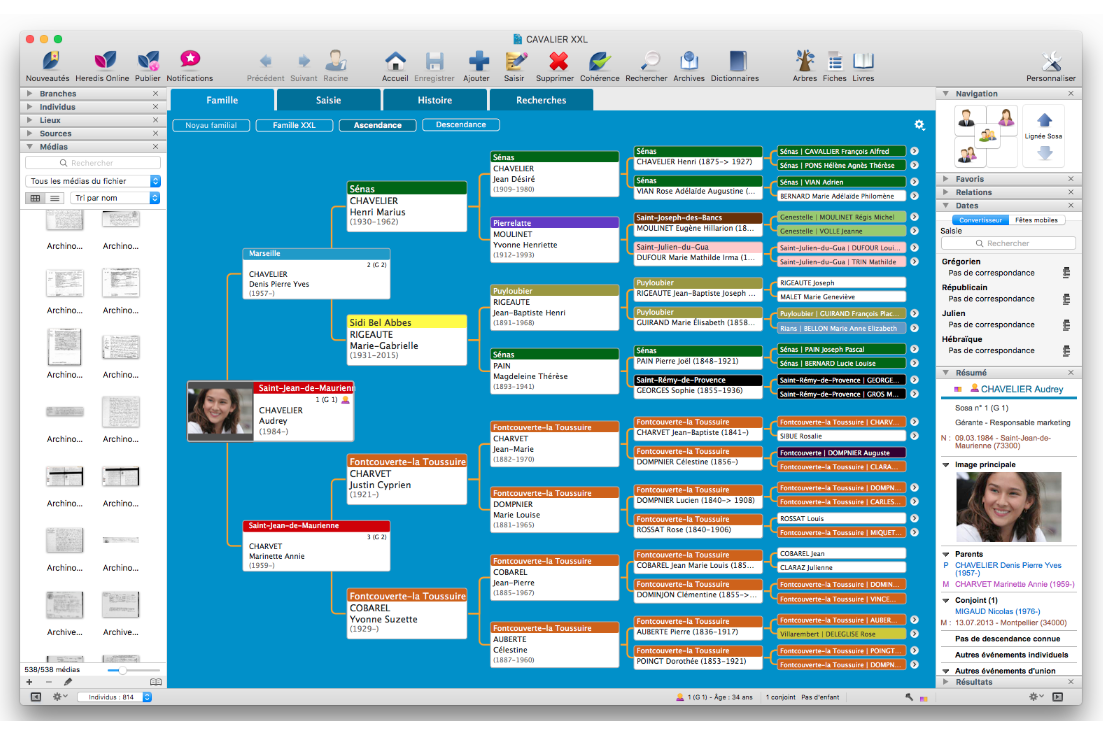Open the Archives tool
This screenshot has width=1103, height=735.
(x=689, y=66)
